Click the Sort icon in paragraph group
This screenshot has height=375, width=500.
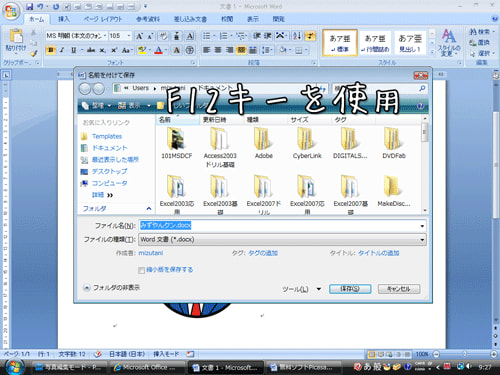click(x=297, y=36)
